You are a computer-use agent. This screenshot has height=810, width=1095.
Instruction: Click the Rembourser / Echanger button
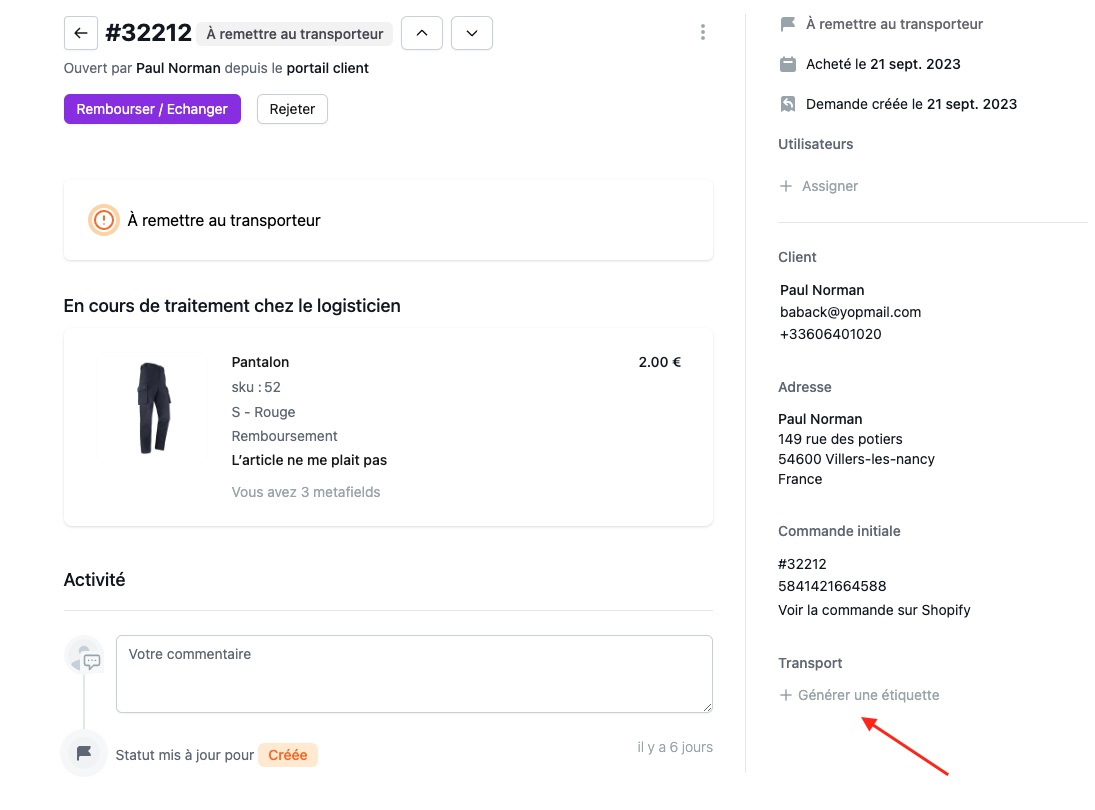tap(152, 109)
